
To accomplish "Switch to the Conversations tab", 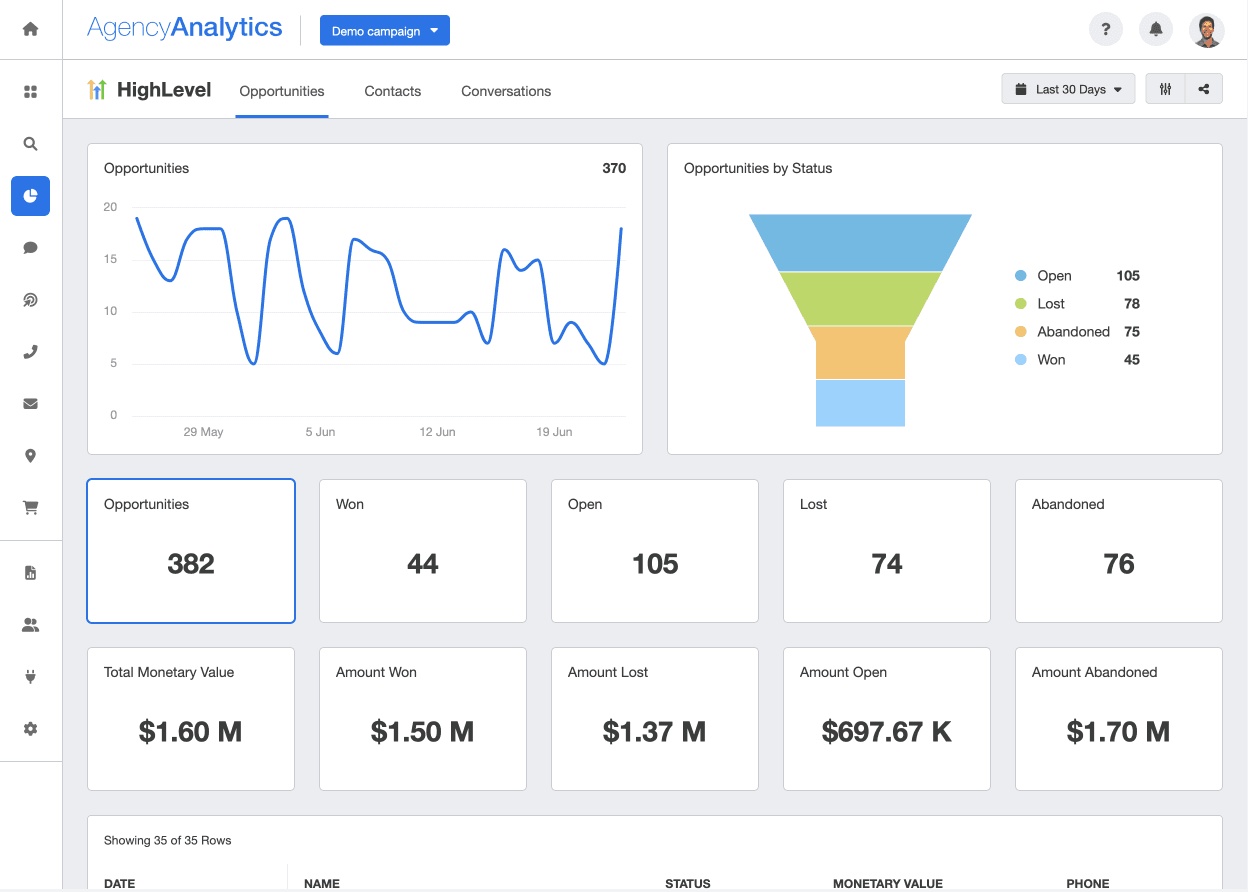I will (506, 91).
